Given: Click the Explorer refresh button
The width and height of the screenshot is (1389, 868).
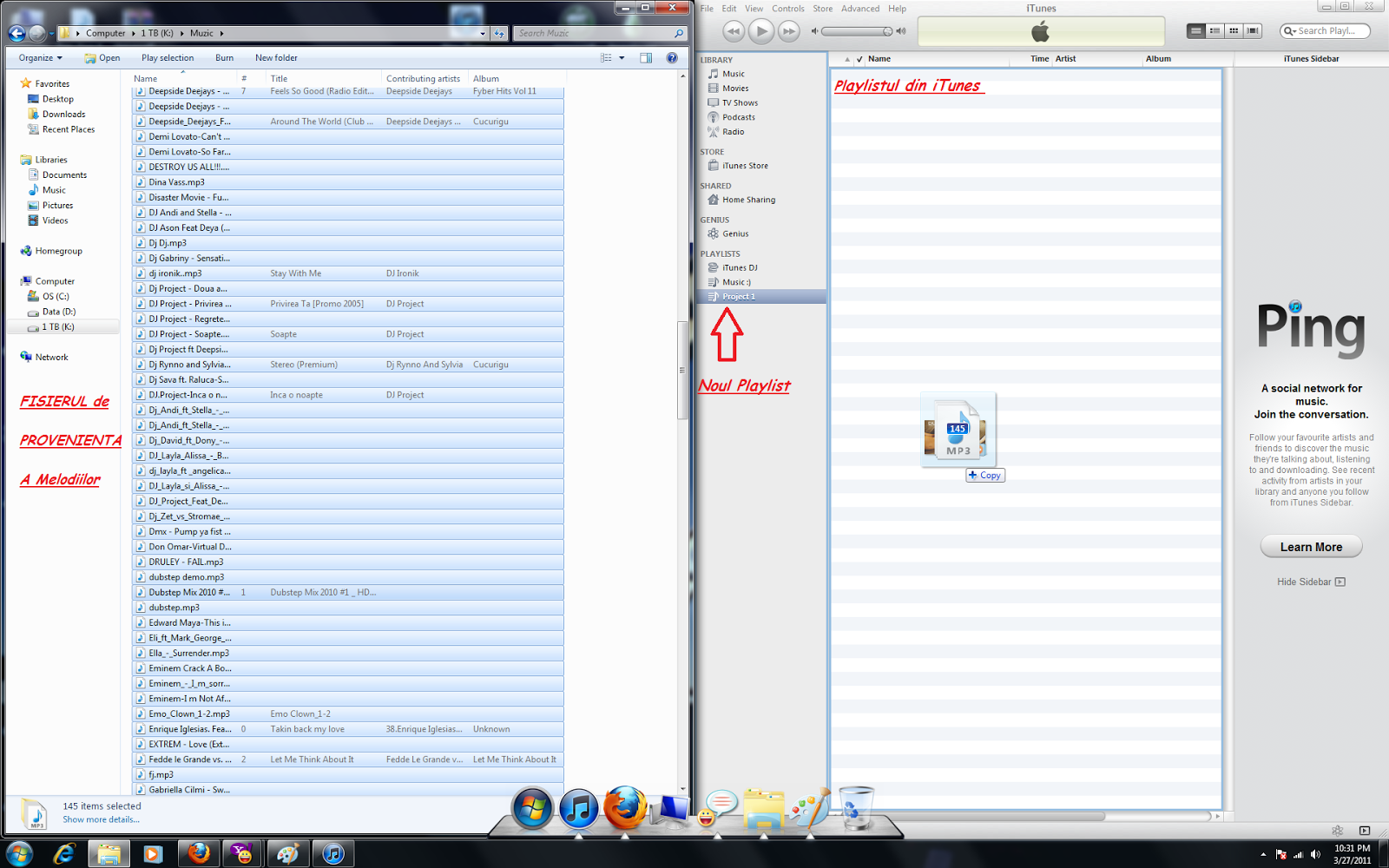Looking at the screenshot, I should point(499,34).
